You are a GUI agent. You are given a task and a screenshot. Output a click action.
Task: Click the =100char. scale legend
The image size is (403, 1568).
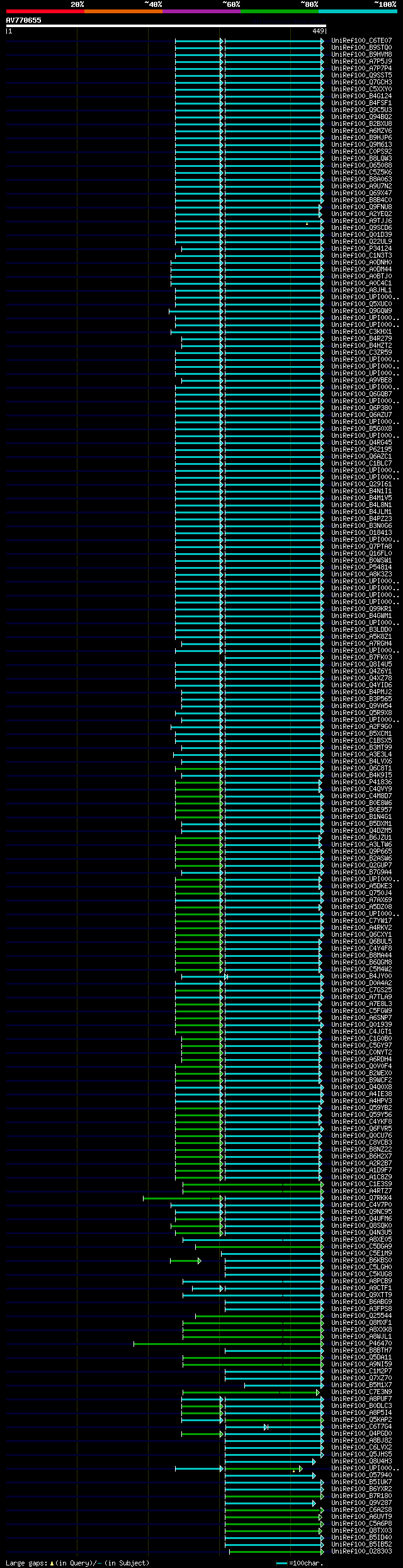point(300,1563)
